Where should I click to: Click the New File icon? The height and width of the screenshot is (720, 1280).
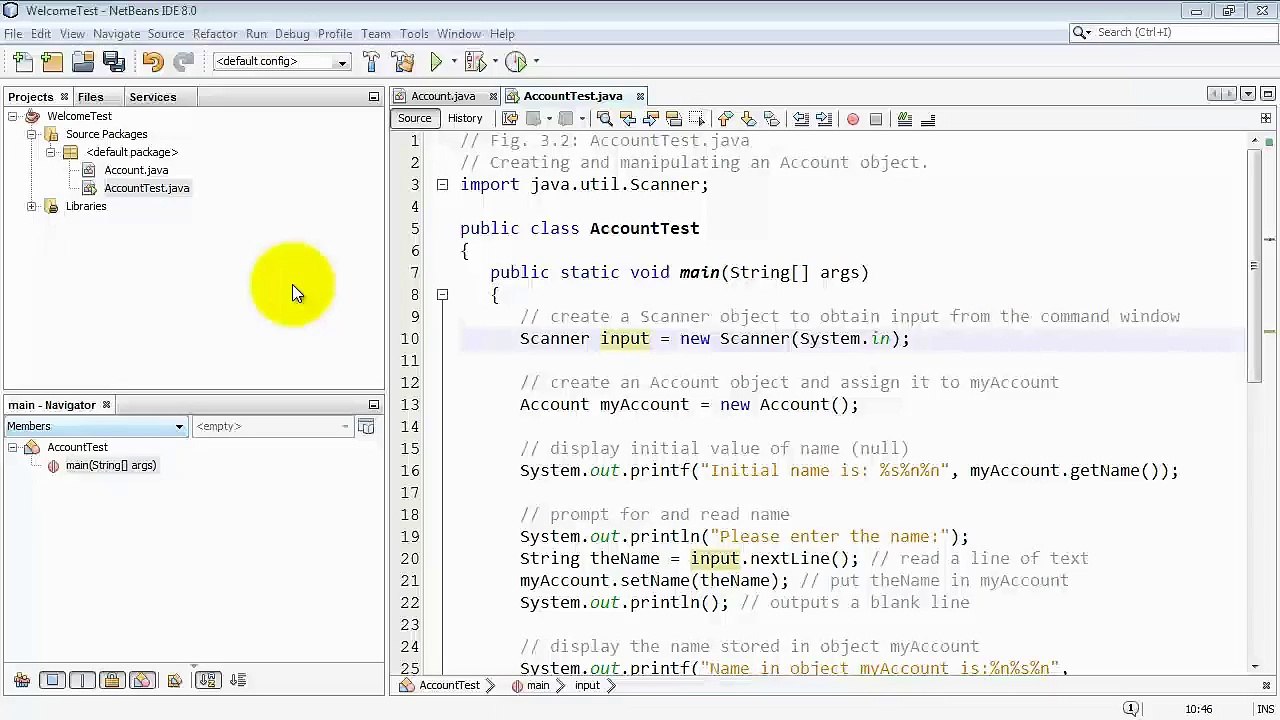[22, 62]
